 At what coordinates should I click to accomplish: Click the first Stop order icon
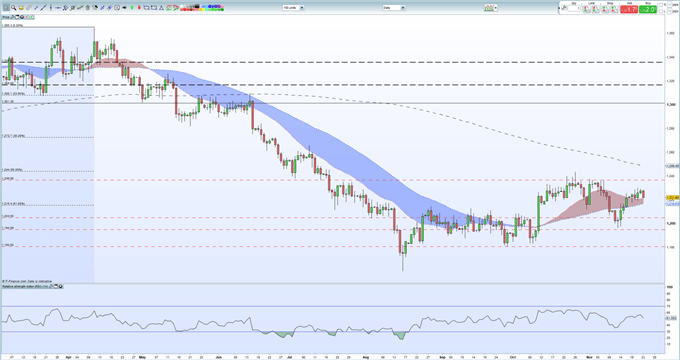605,9
